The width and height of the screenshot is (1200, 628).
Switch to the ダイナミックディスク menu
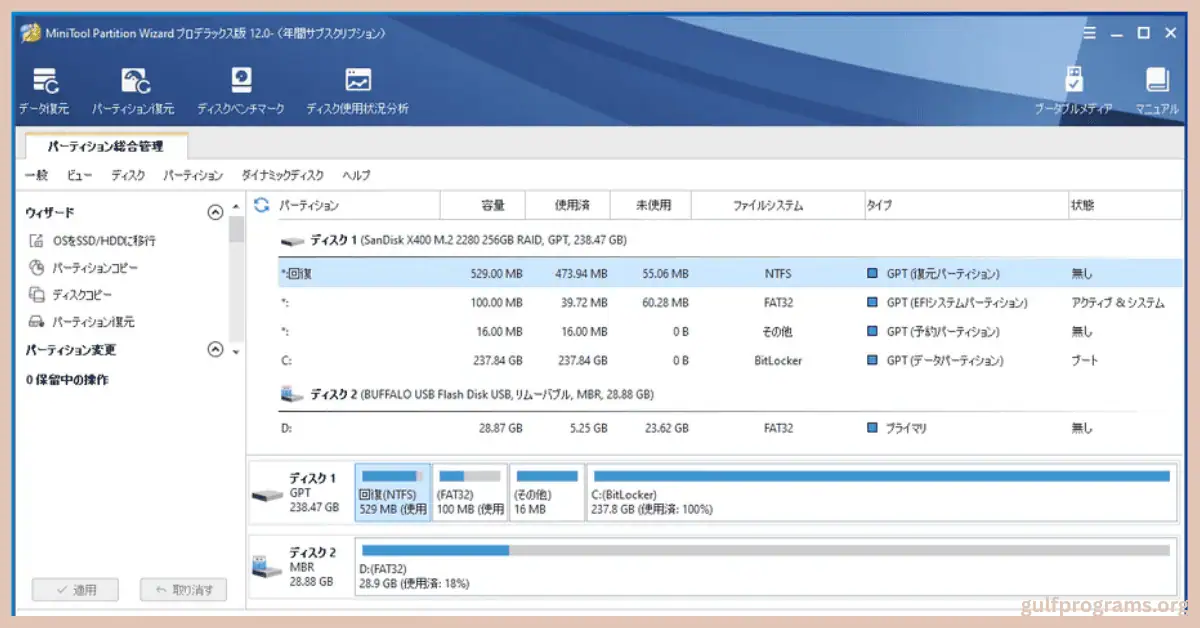(x=282, y=175)
